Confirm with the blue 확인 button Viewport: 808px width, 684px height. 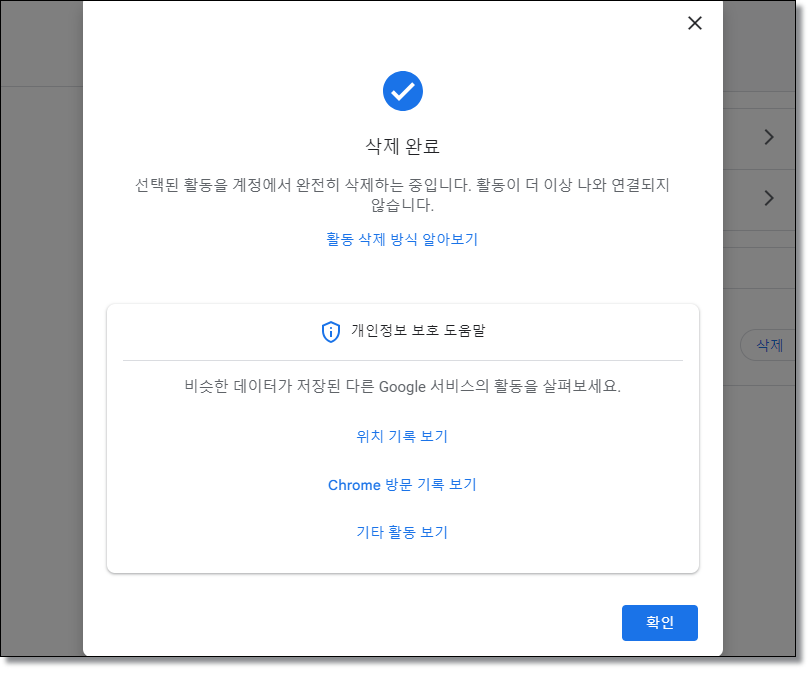pyautogui.click(x=659, y=622)
